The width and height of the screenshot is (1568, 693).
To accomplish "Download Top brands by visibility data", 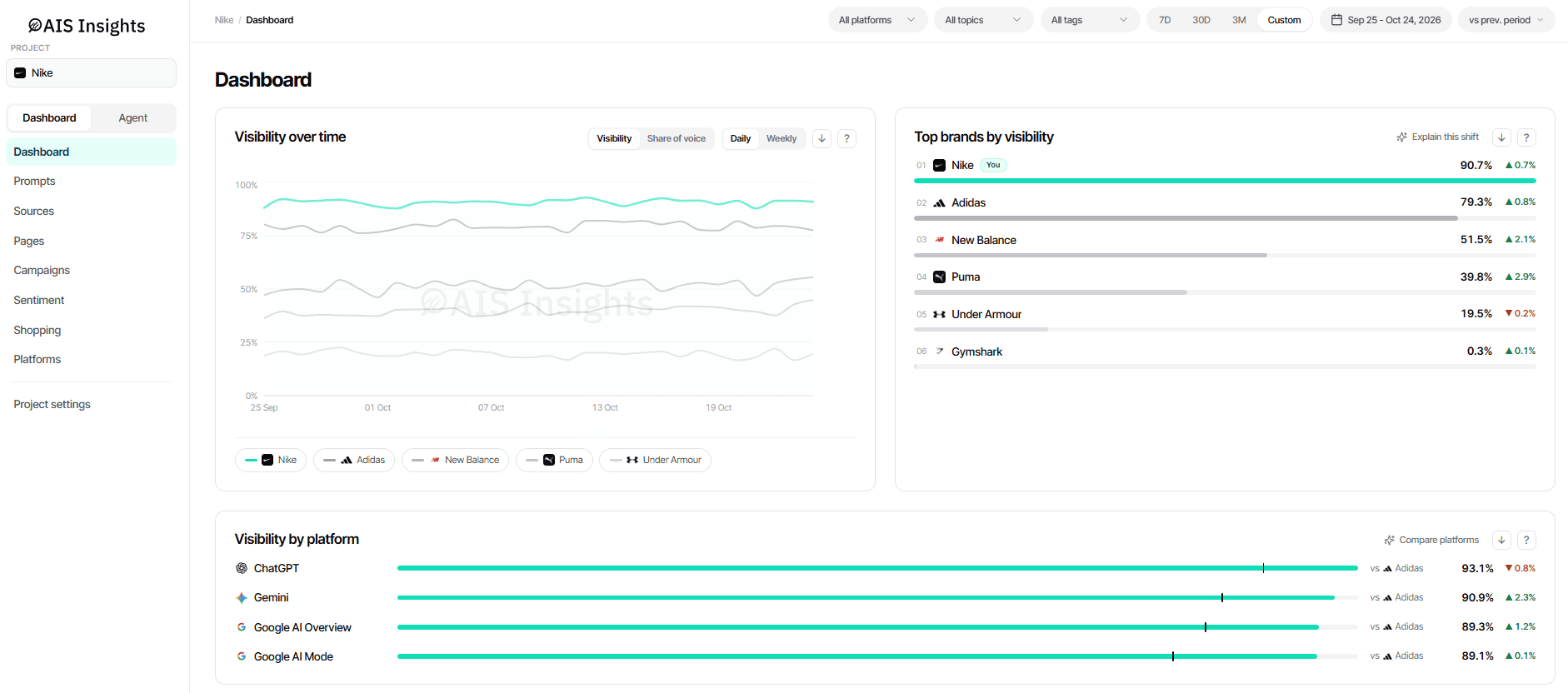I will pyautogui.click(x=1501, y=137).
